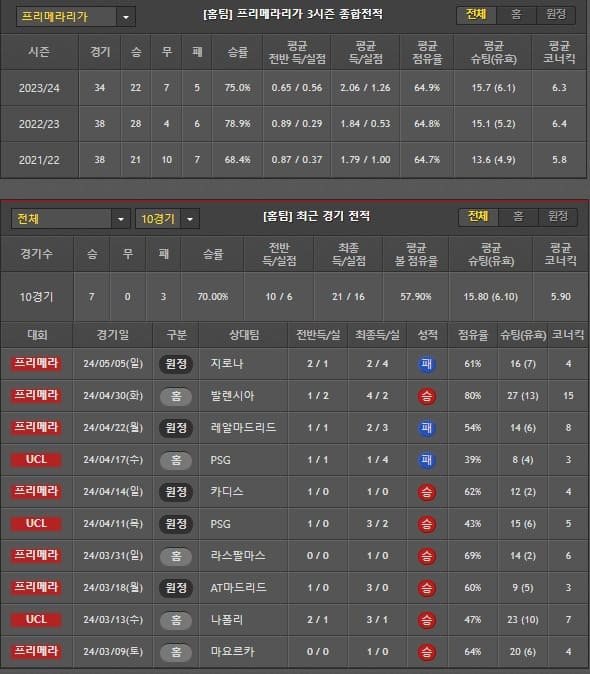Click red 승 result icon on AT마드리드 row
The height and width of the screenshot is (674, 590).
click(427, 588)
